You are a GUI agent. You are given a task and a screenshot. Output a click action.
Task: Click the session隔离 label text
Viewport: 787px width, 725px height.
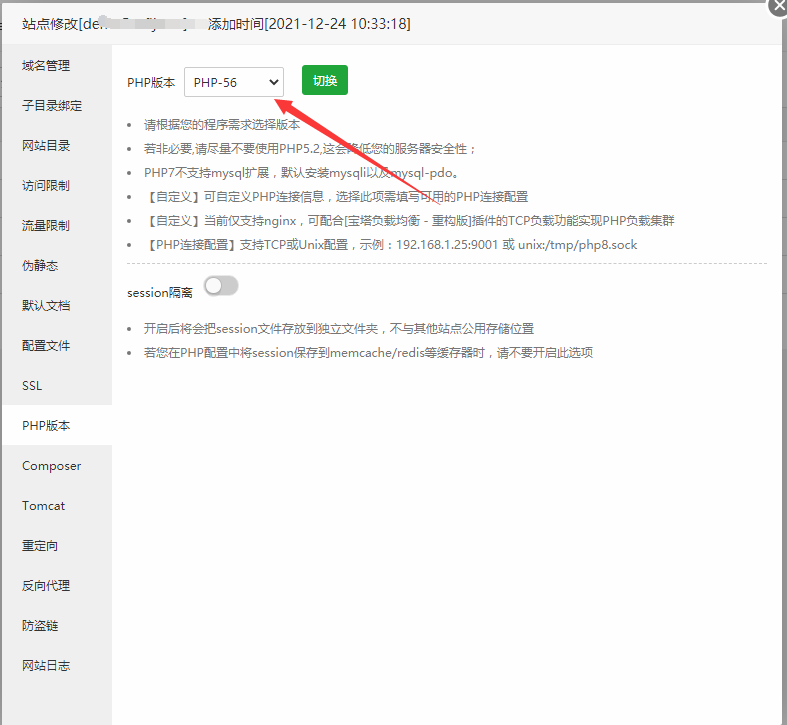160,293
